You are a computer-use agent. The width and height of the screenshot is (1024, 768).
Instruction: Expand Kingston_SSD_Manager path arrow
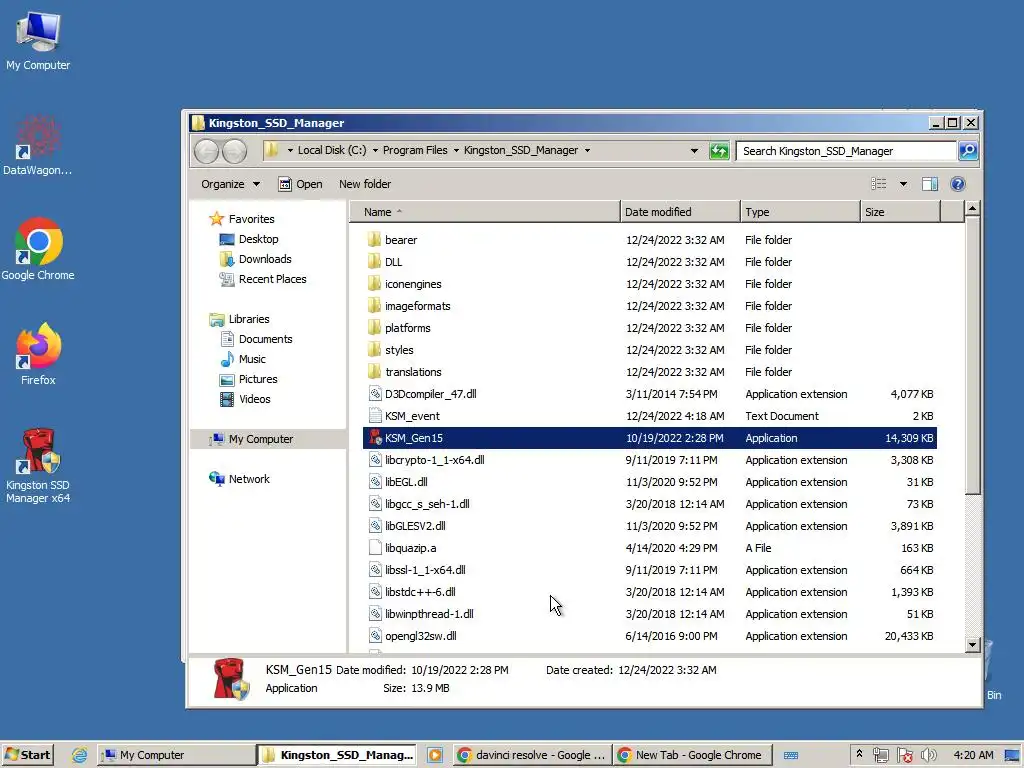pos(587,150)
